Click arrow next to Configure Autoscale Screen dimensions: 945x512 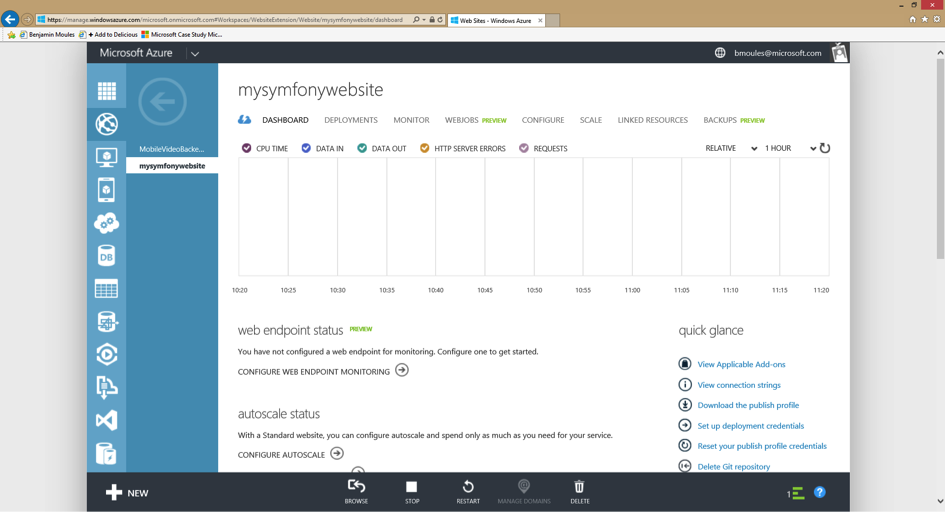337,453
